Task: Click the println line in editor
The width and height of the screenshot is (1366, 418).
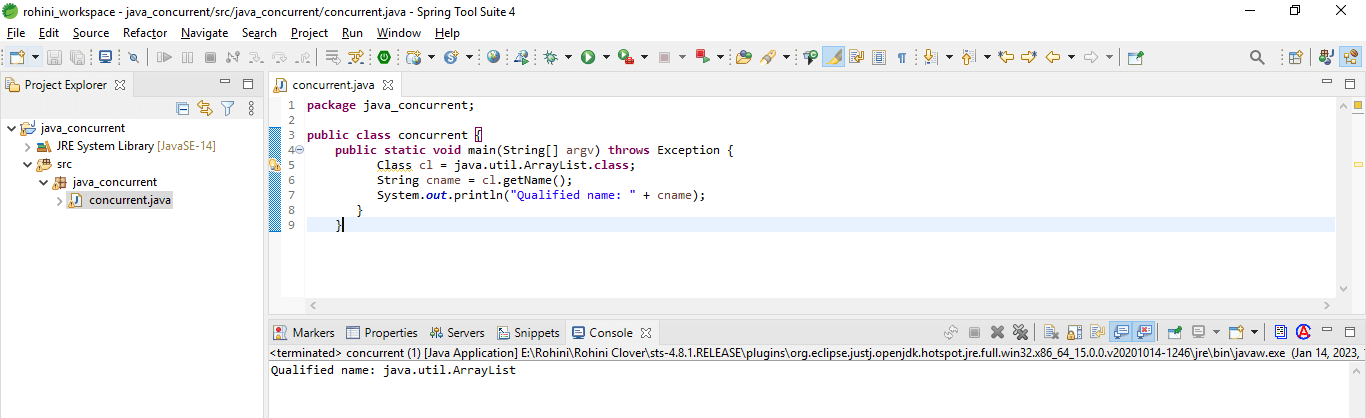Action: (x=541, y=195)
